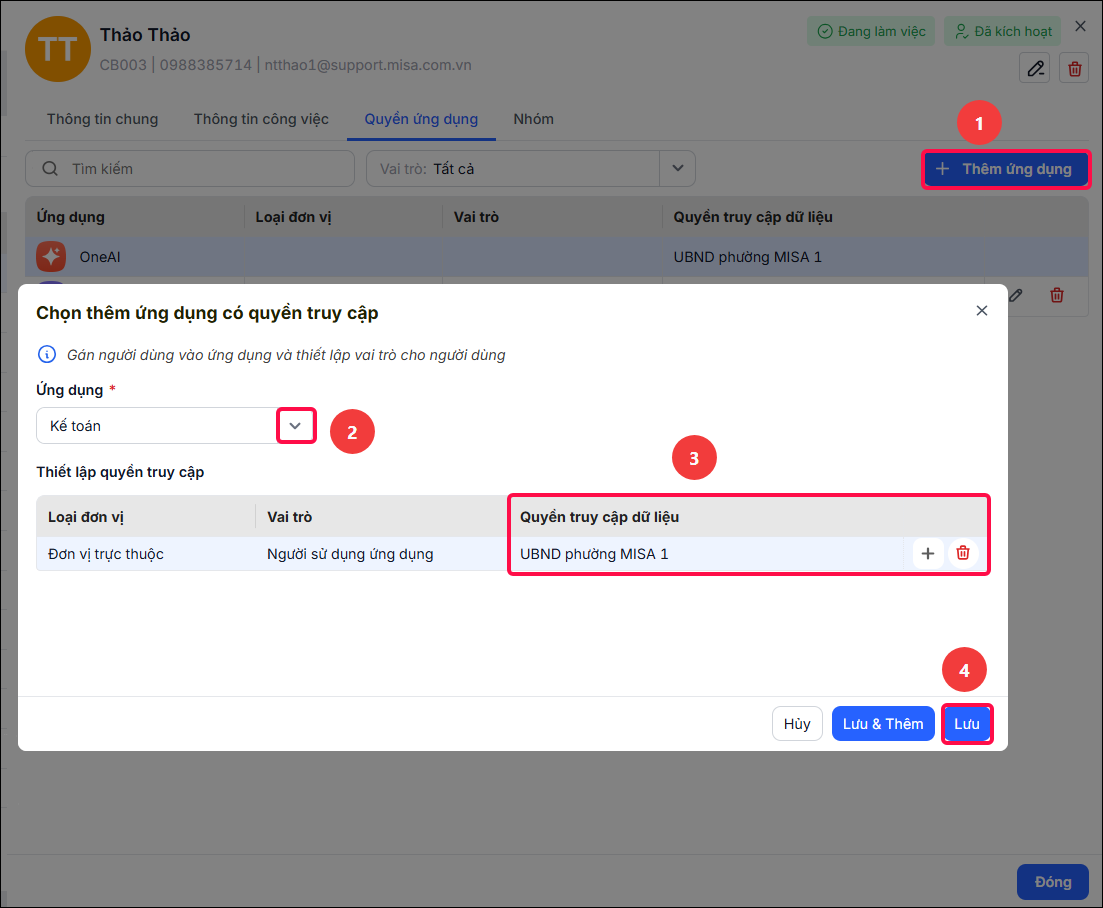Open the Nhóm tab
1103x908 pixels.
pos(533,119)
